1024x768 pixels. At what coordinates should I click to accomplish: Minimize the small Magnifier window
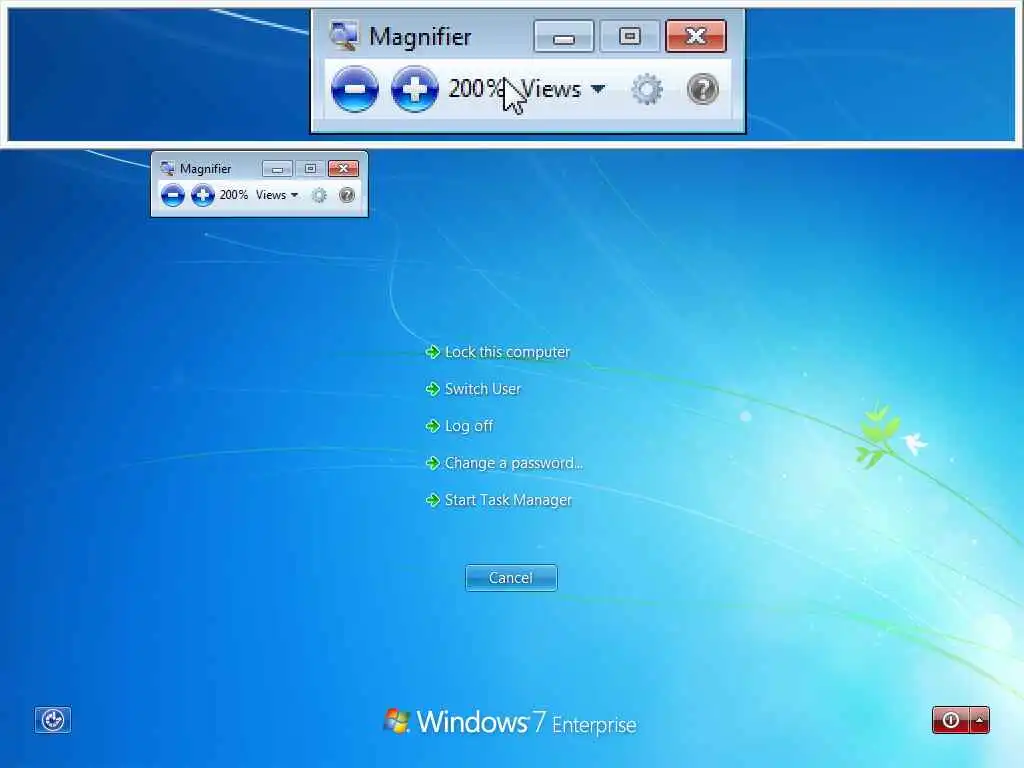tap(277, 169)
